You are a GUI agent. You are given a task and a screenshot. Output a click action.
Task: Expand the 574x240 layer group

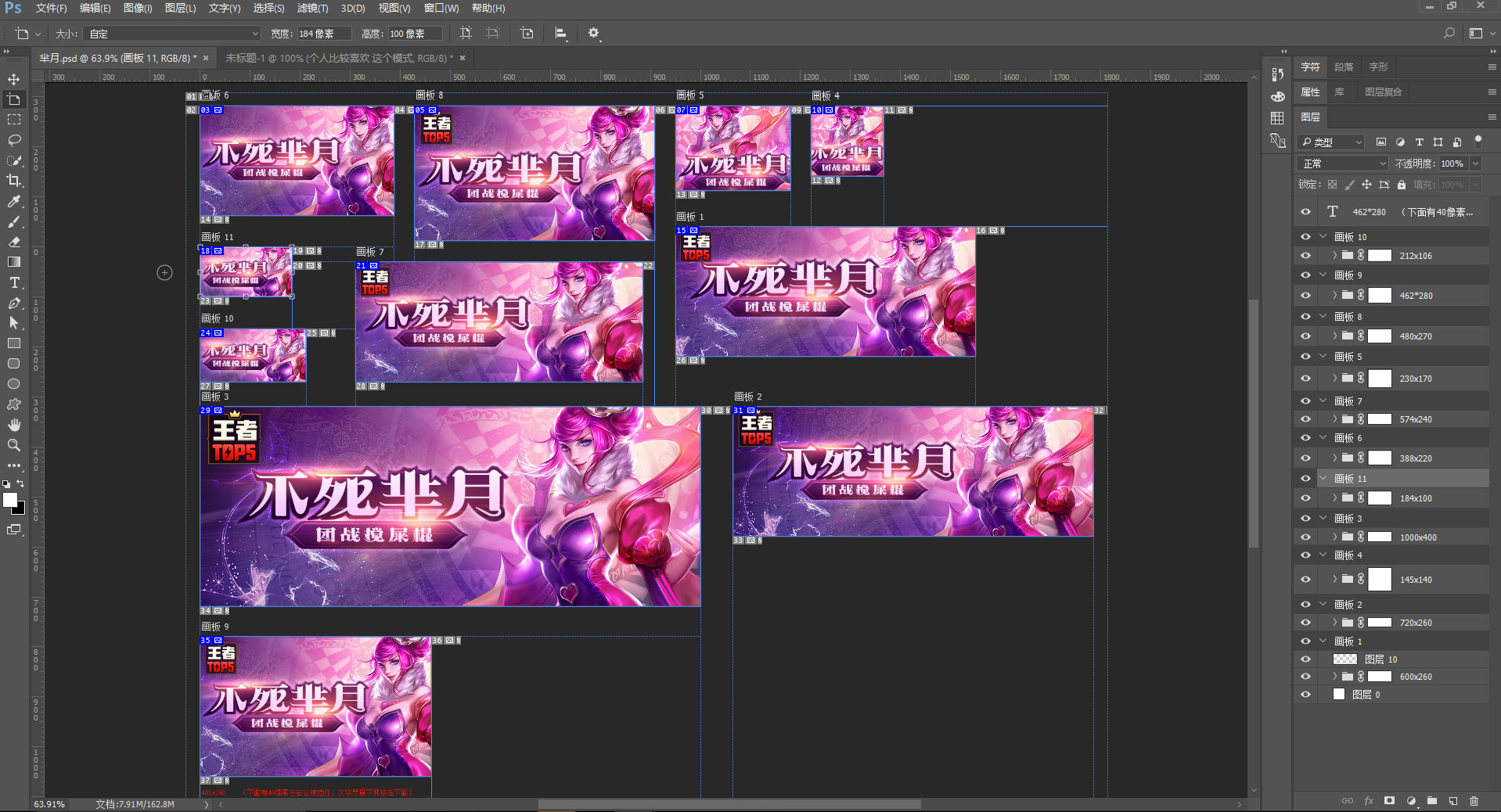[1334, 419]
